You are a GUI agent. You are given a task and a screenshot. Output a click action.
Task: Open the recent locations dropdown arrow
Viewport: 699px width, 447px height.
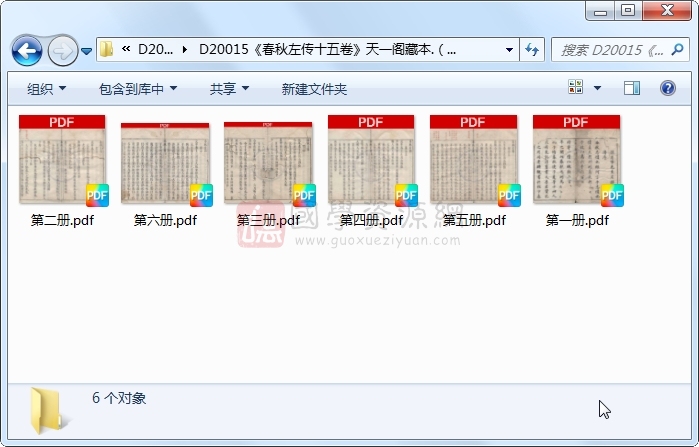86,51
